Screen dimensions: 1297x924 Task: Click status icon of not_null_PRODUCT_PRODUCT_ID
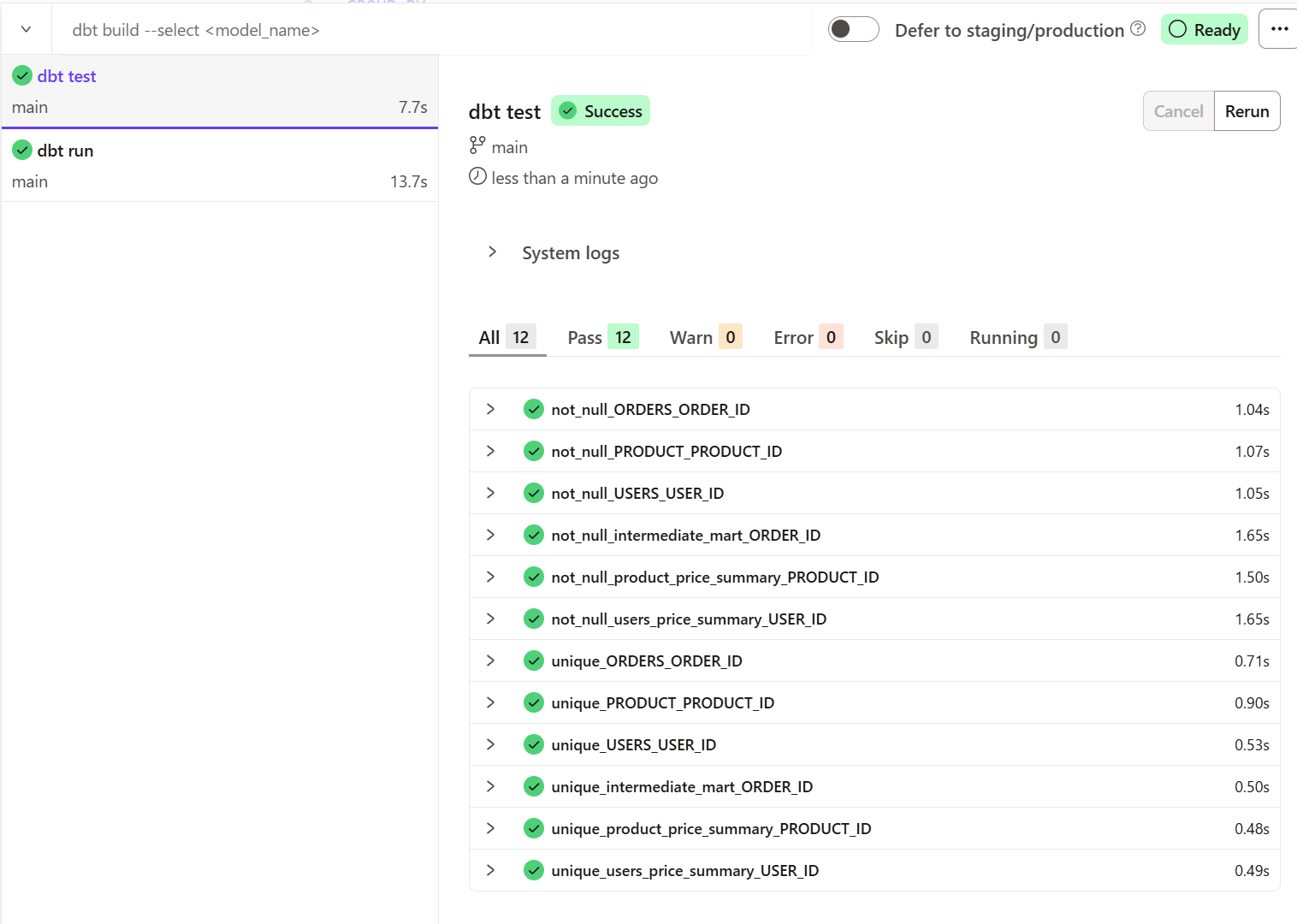tap(534, 451)
